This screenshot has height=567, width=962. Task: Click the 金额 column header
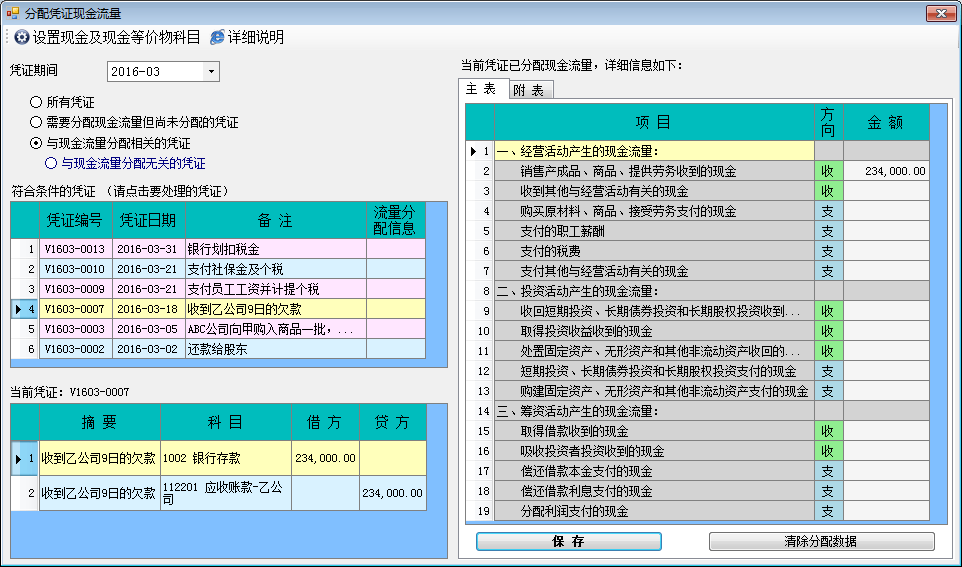[x=887, y=123]
